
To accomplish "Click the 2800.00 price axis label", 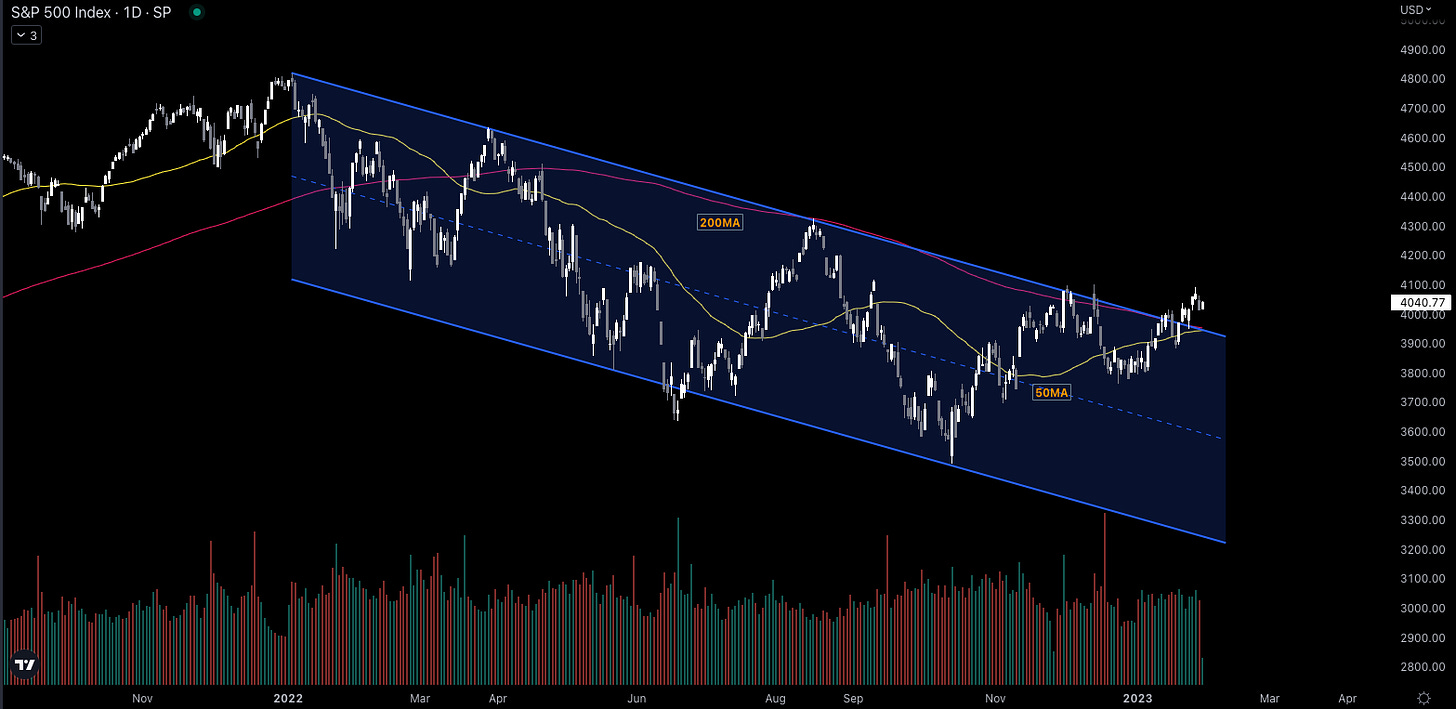I will pyautogui.click(x=1422, y=667).
